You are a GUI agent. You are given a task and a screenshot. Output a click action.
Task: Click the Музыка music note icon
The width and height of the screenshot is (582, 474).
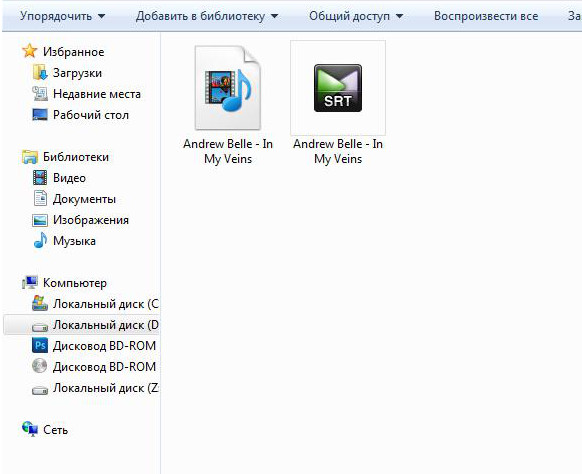pyautogui.click(x=40, y=241)
